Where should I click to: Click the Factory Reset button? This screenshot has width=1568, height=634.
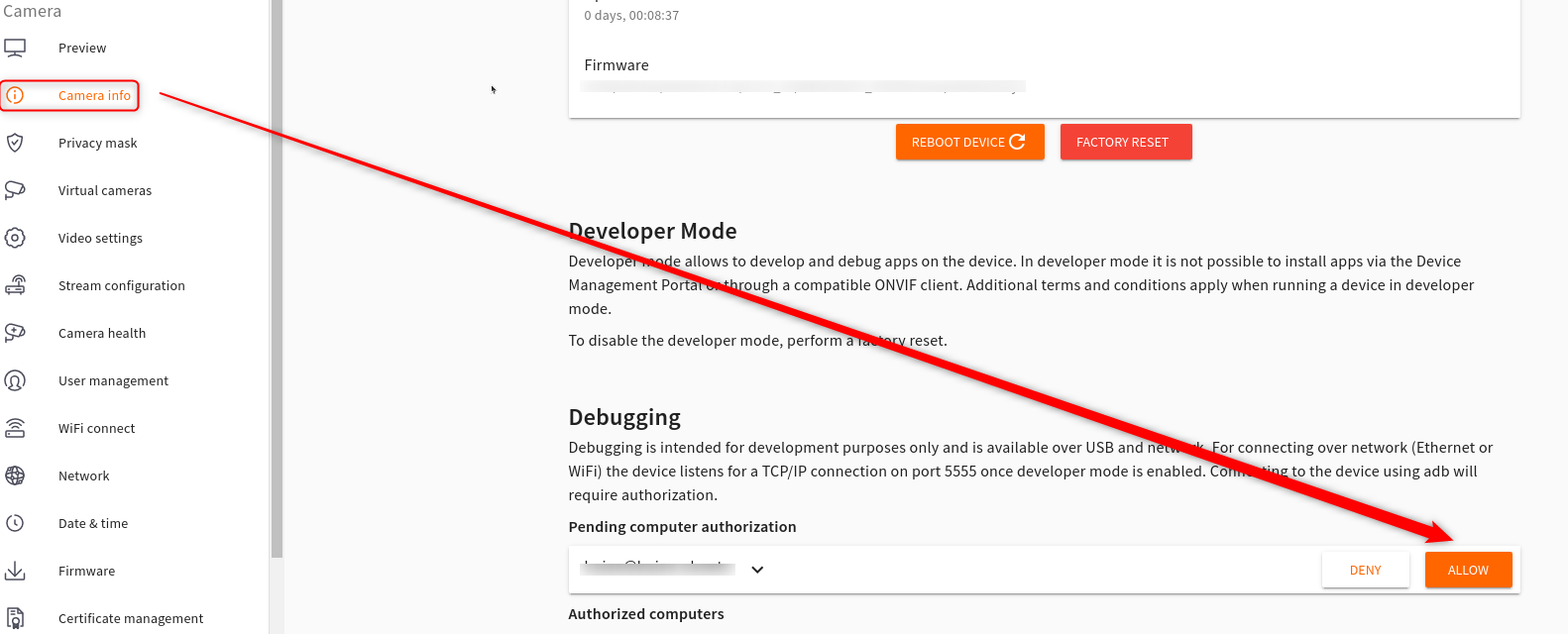pyautogui.click(x=1126, y=142)
